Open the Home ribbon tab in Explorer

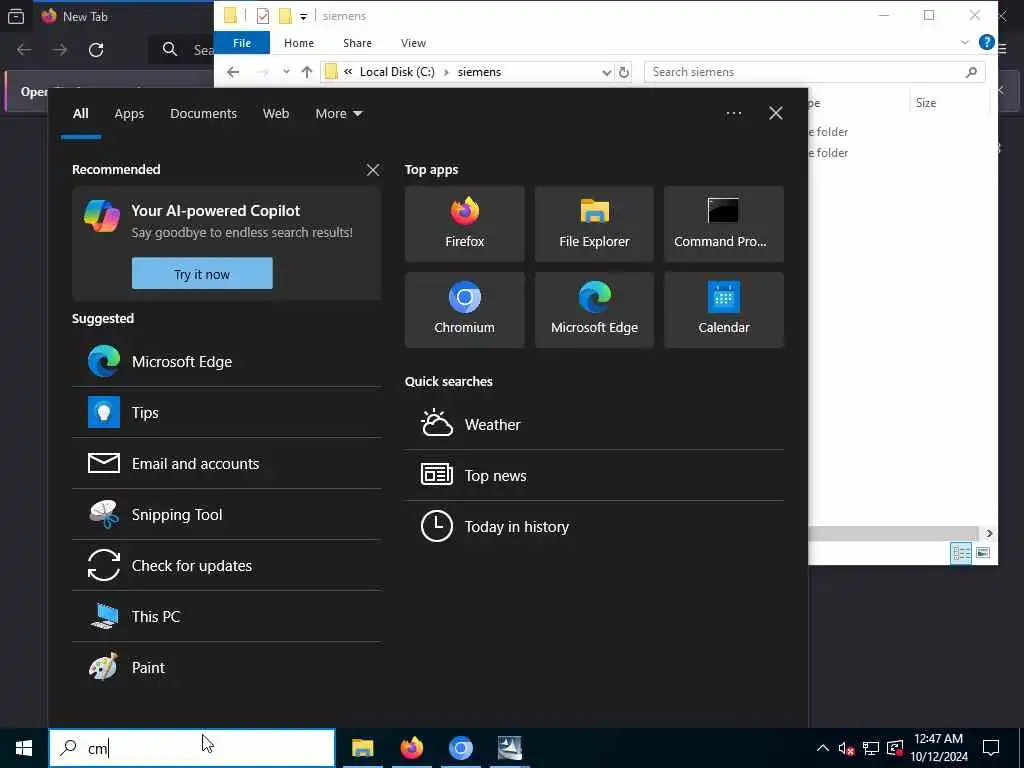coord(298,43)
